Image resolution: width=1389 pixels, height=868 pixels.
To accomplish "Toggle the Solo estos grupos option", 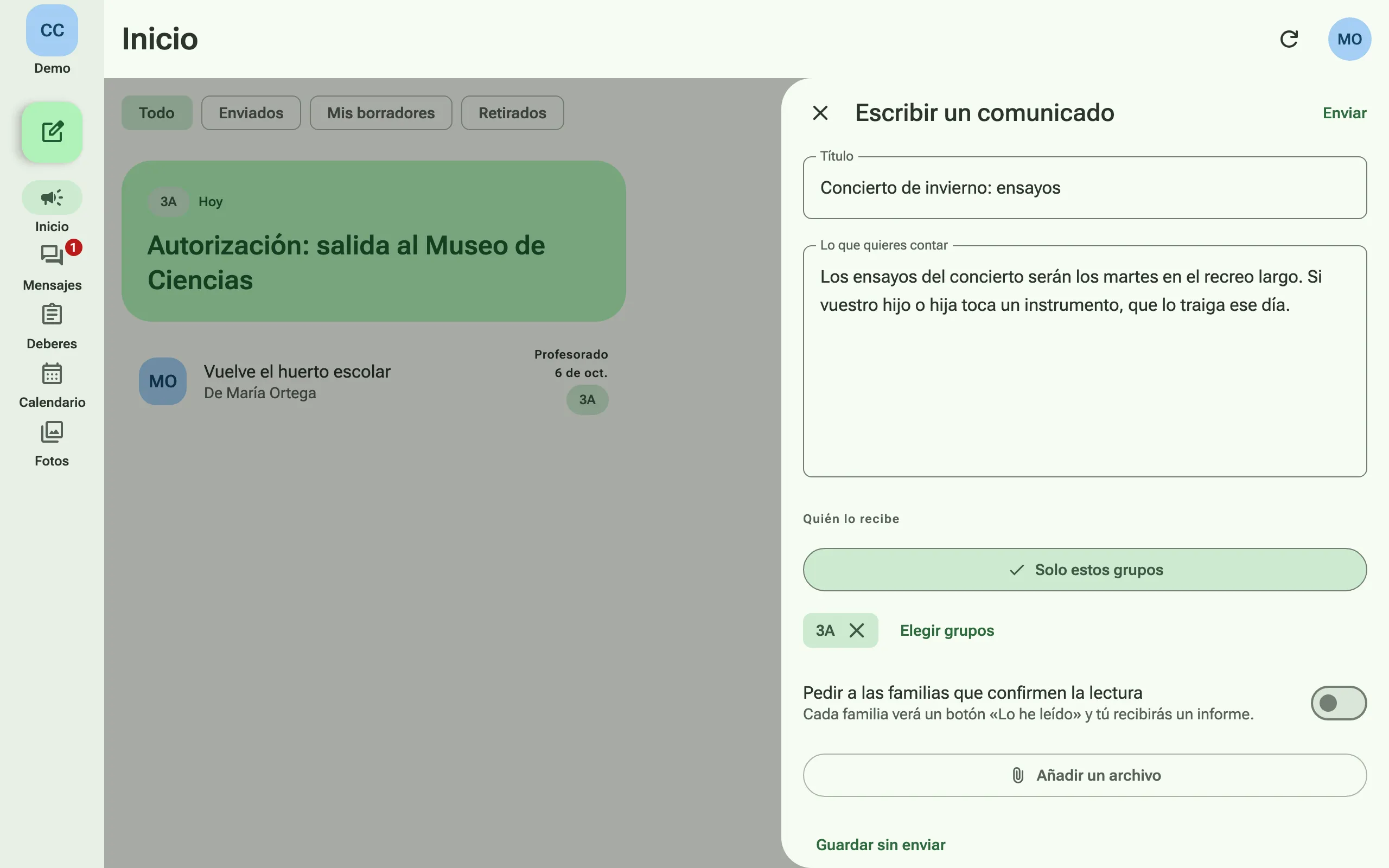I will tap(1085, 570).
